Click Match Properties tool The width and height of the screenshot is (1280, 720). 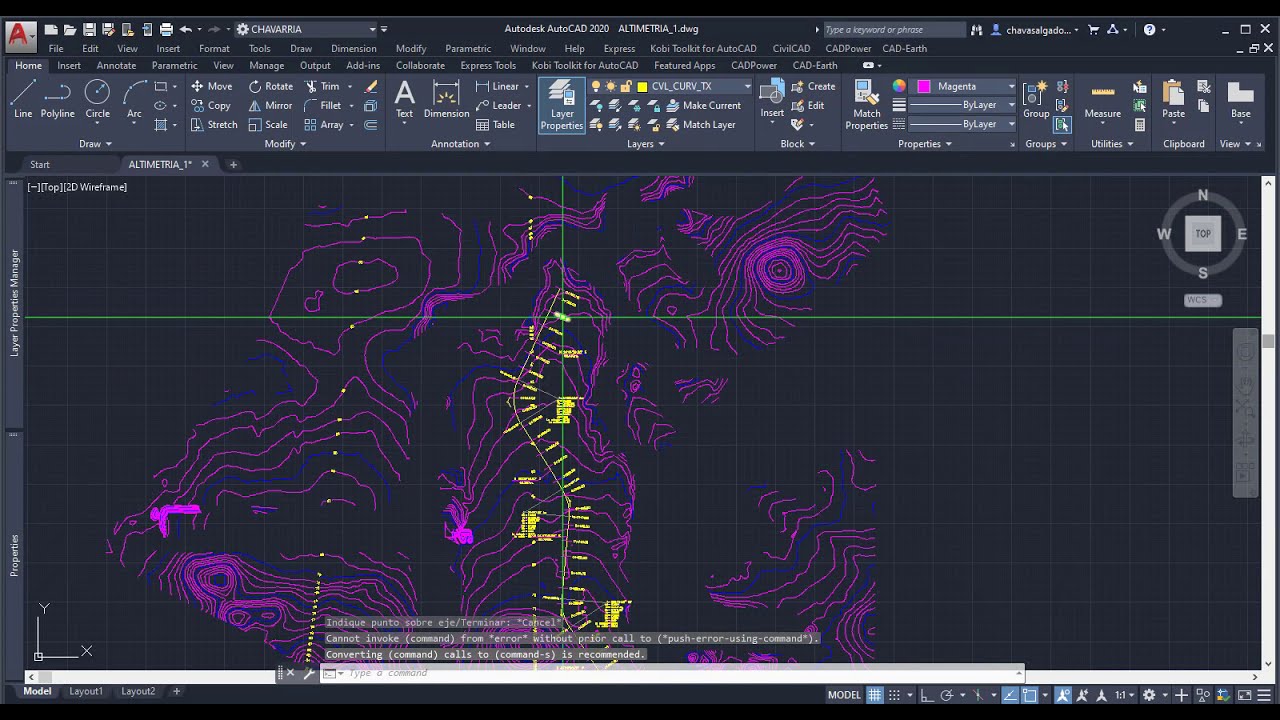pos(866,105)
